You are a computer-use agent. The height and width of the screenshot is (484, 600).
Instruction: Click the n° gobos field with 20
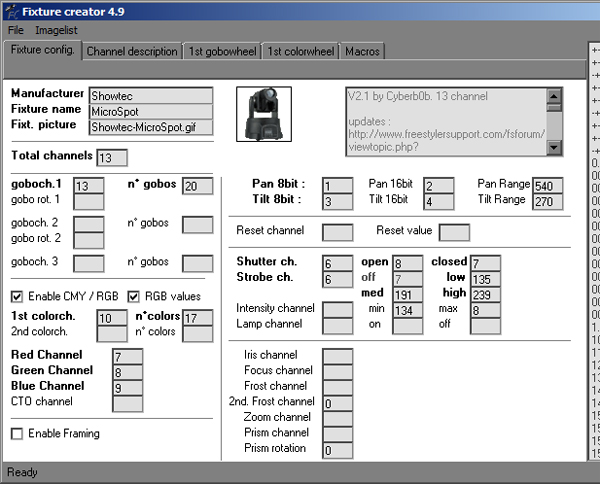coord(197,186)
